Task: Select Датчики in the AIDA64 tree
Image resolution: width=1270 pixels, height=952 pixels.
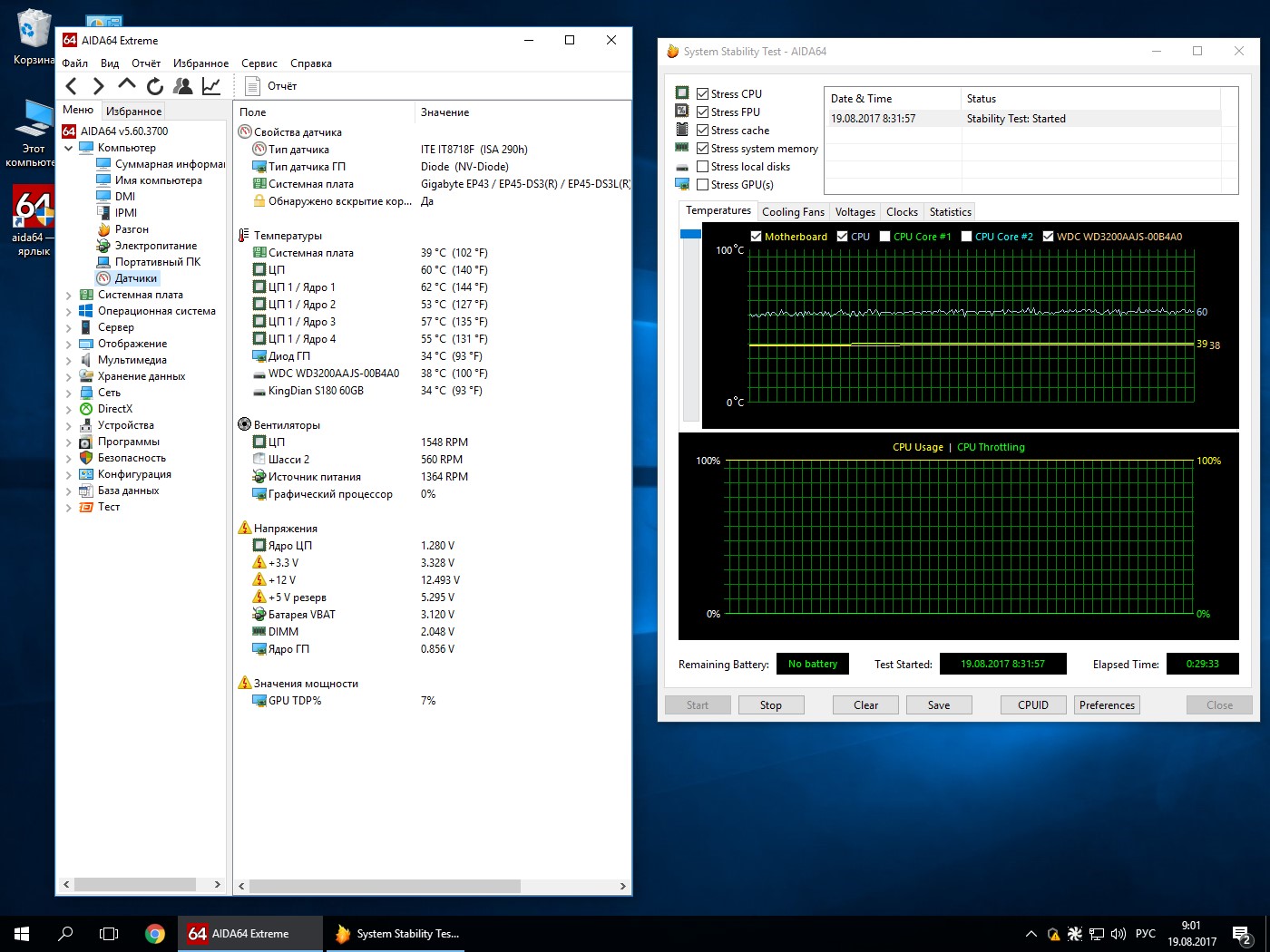Action: point(136,278)
